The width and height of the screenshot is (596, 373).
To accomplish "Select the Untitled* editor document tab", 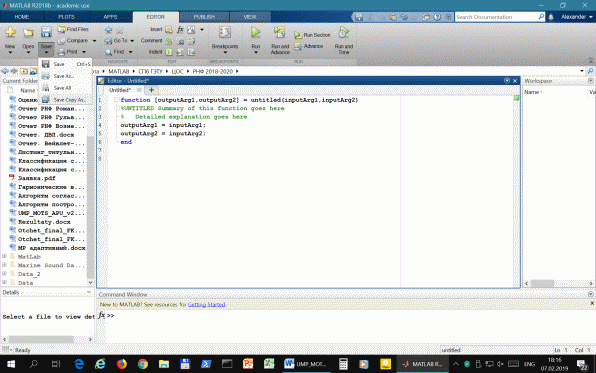I will [x=120, y=90].
